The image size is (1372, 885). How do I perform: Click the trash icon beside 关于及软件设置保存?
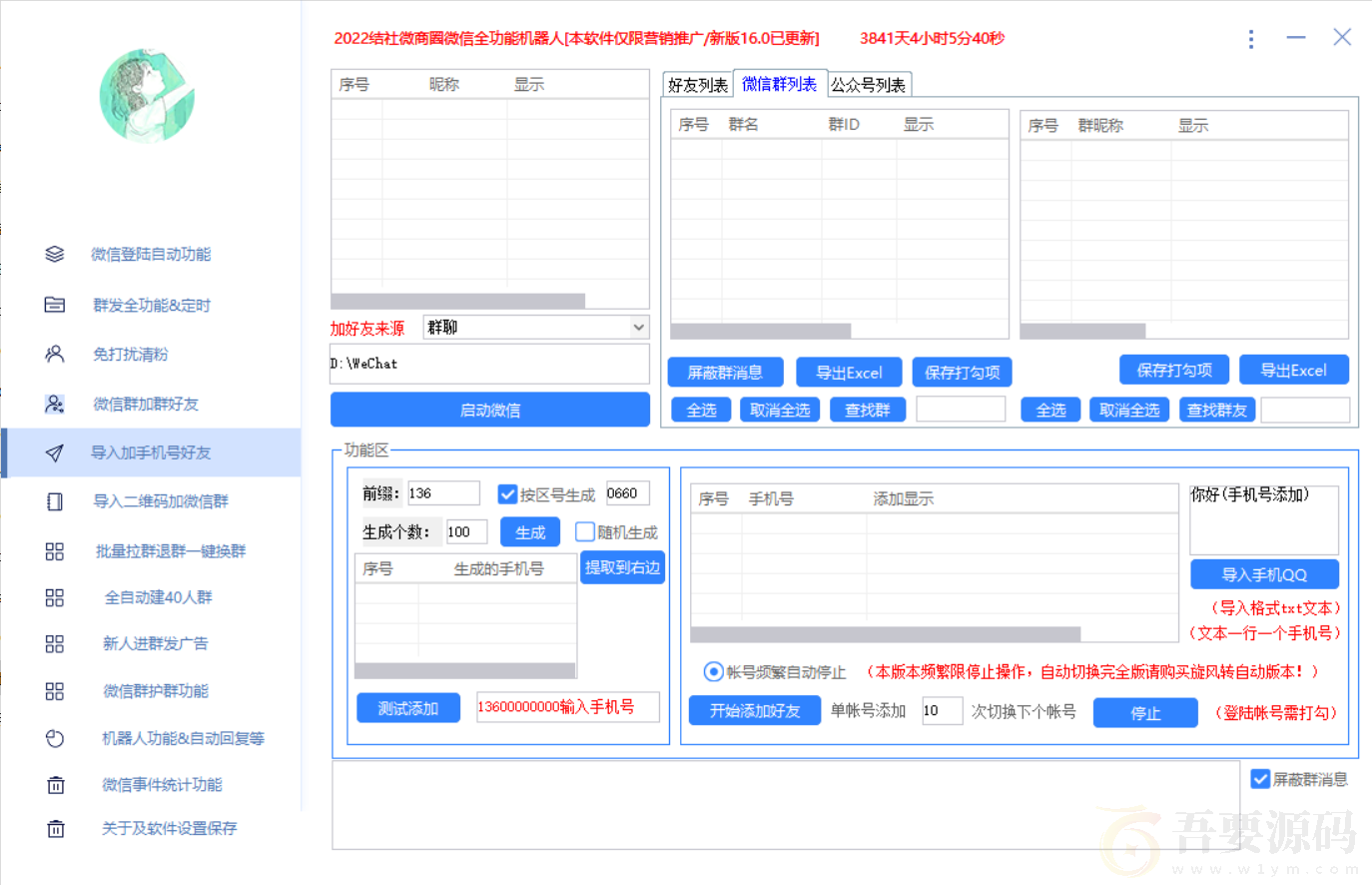click(x=56, y=828)
